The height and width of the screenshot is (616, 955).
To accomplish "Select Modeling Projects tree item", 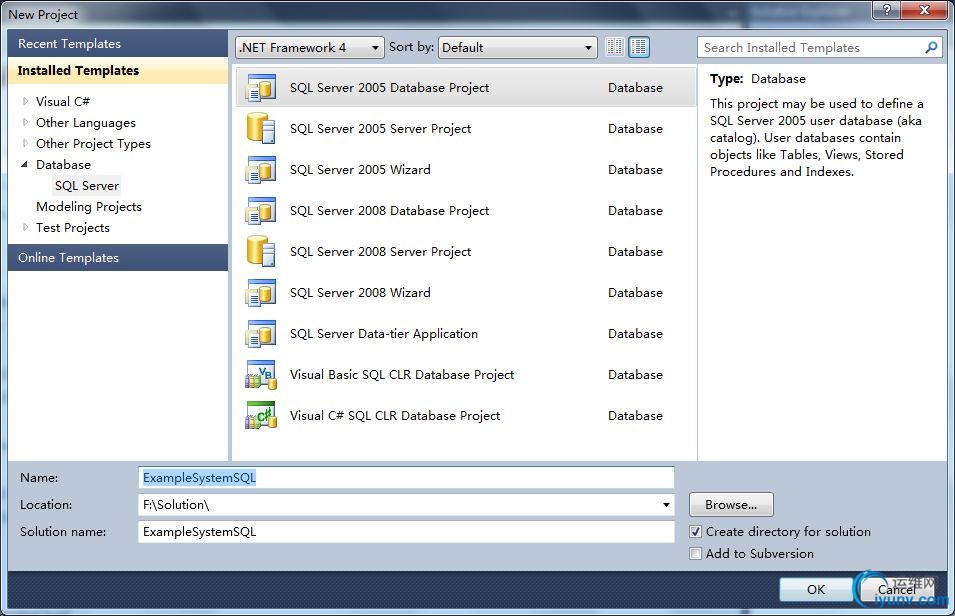I will click(89, 207).
